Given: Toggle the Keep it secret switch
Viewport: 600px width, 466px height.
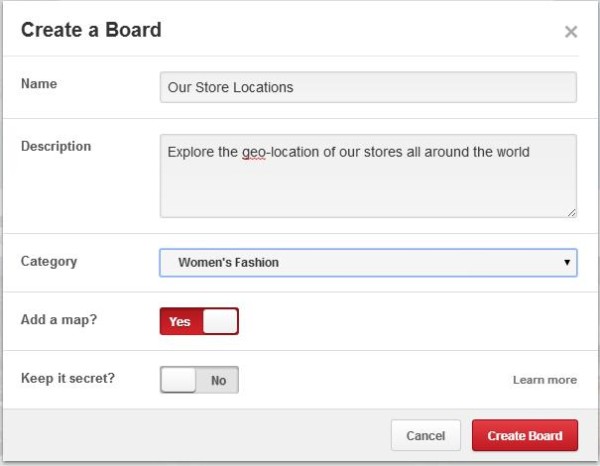Looking at the screenshot, I should click(199, 380).
